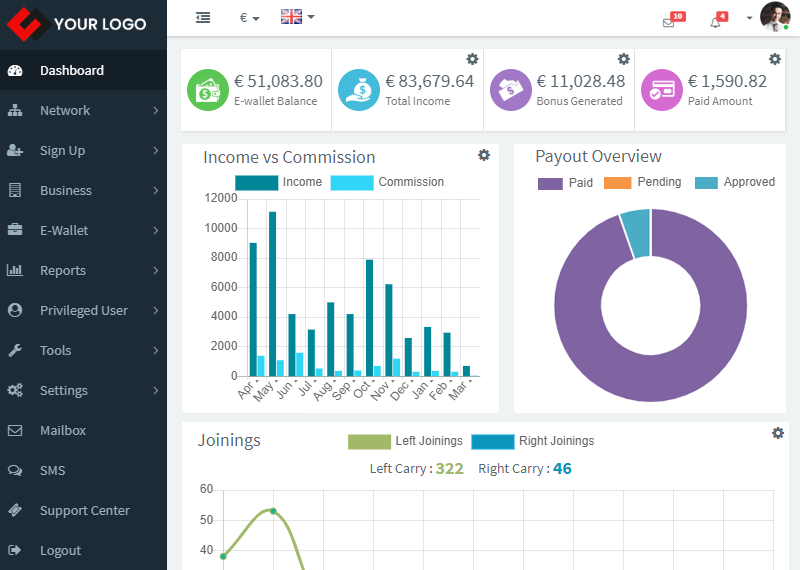The image size is (800, 570).
Task: Click the Bonus Generated purple icon
Action: point(510,90)
